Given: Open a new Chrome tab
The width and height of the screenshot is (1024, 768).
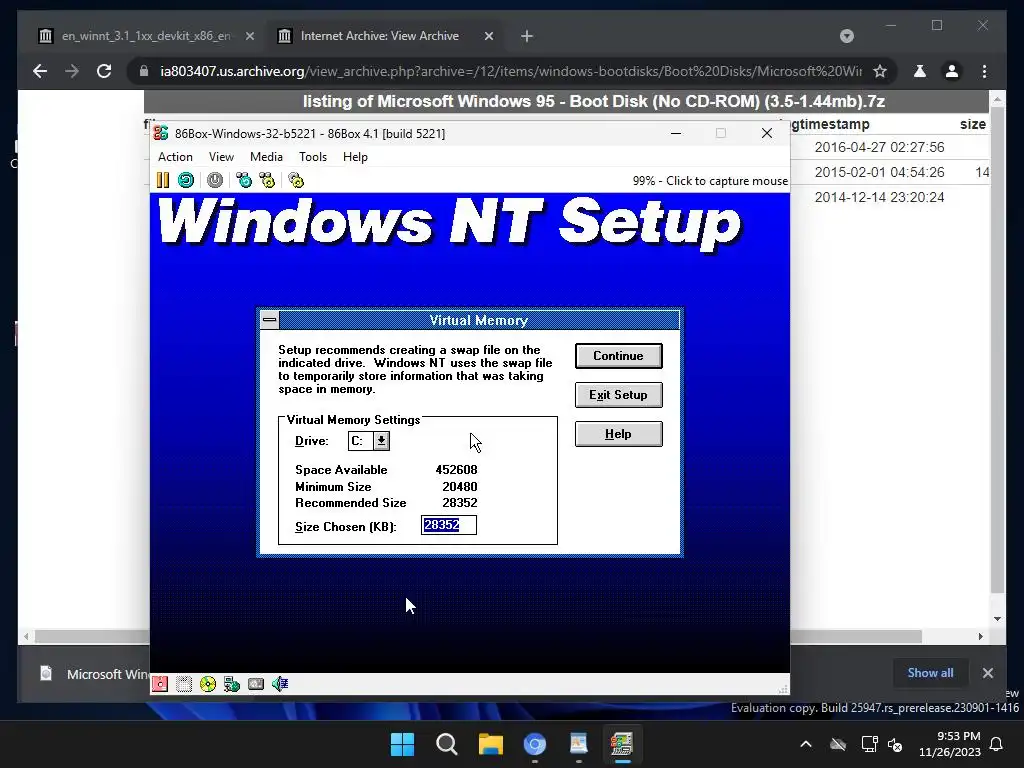Looking at the screenshot, I should click(527, 36).
